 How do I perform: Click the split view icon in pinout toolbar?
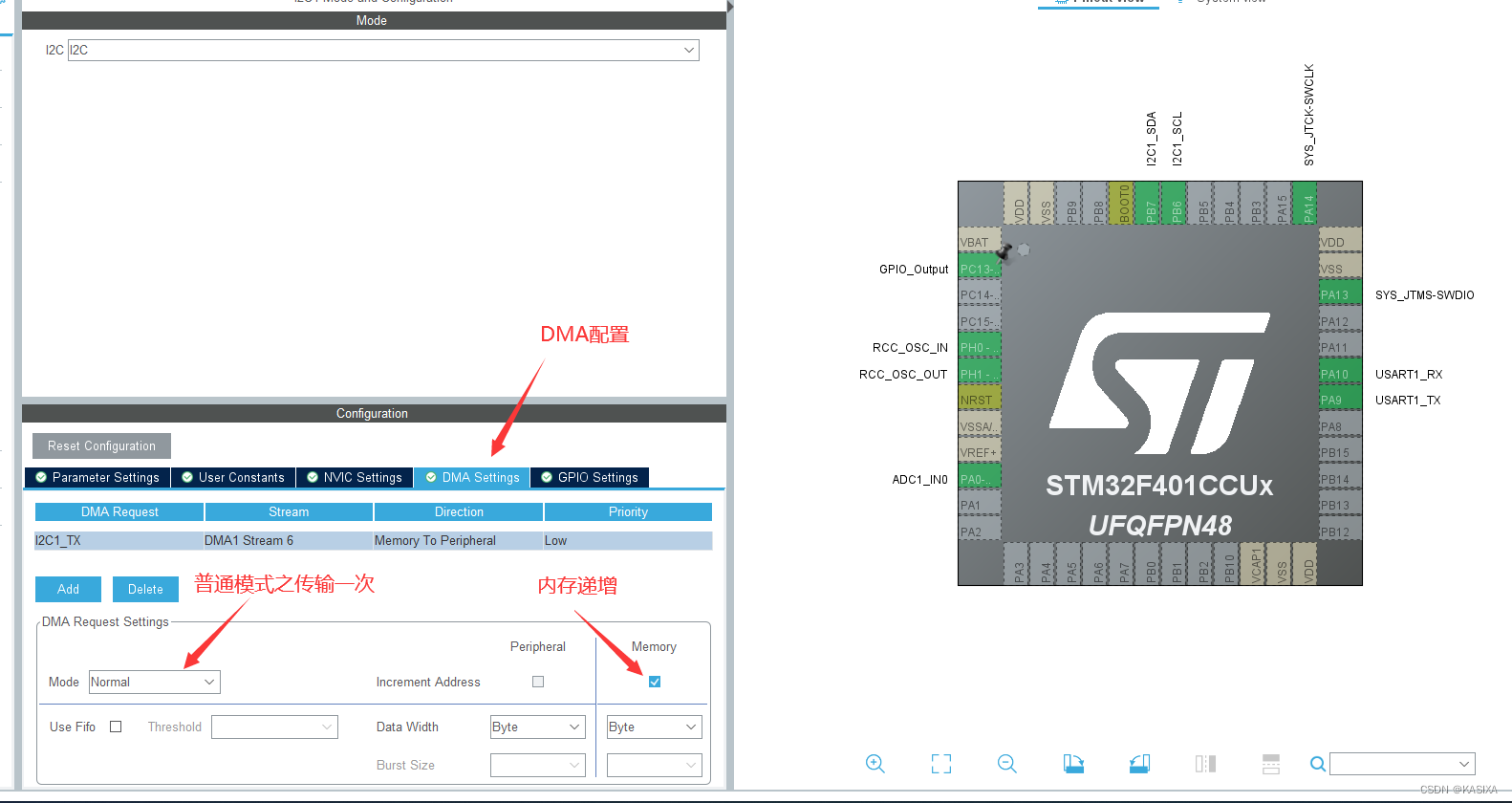click(1205, 763)
